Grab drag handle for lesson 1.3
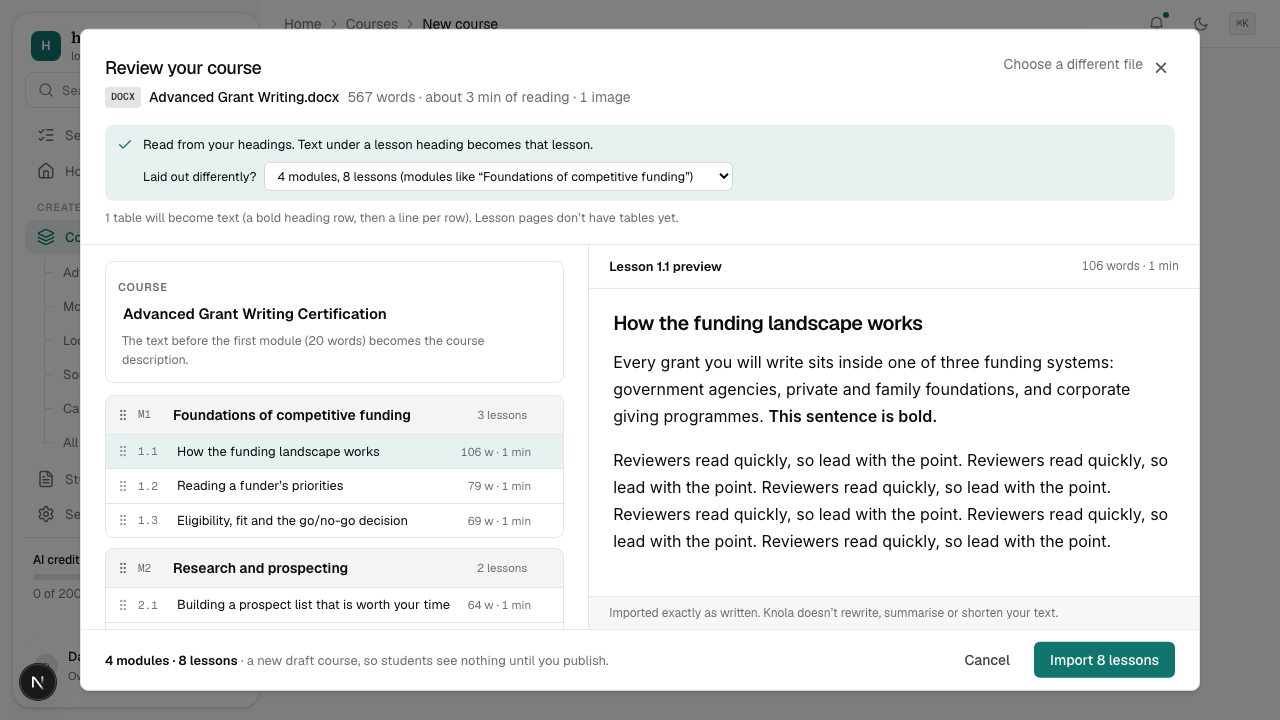 (123, 521)
